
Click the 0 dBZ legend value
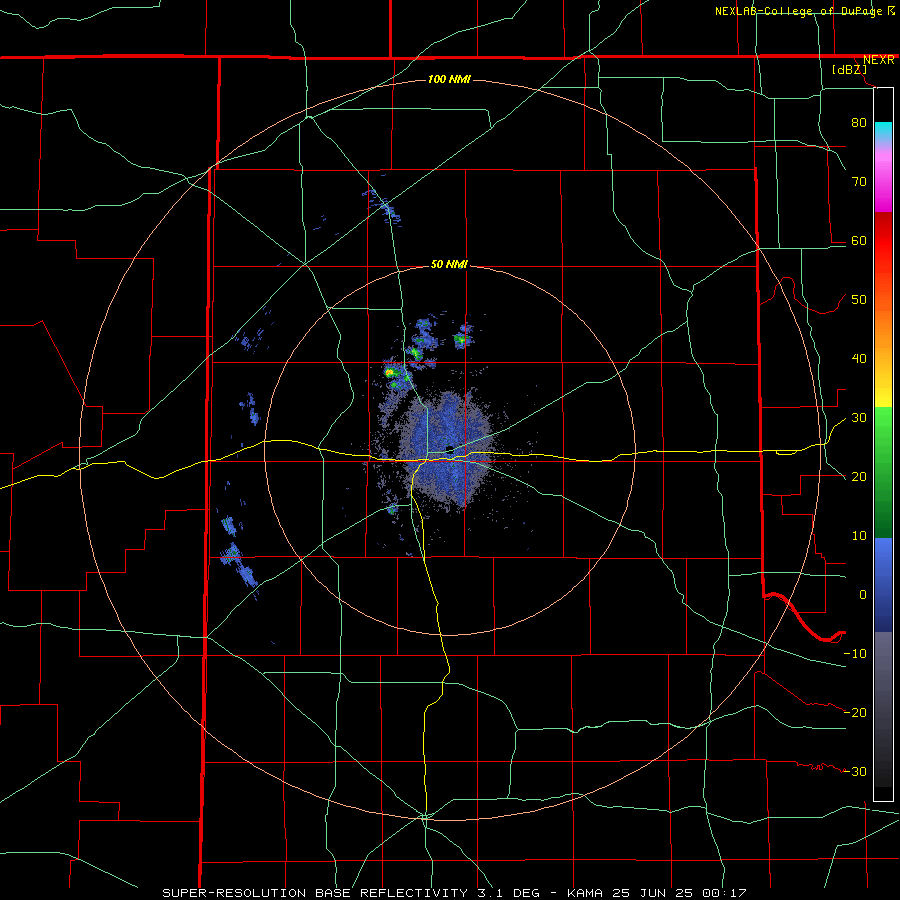(x=863, y=595)
